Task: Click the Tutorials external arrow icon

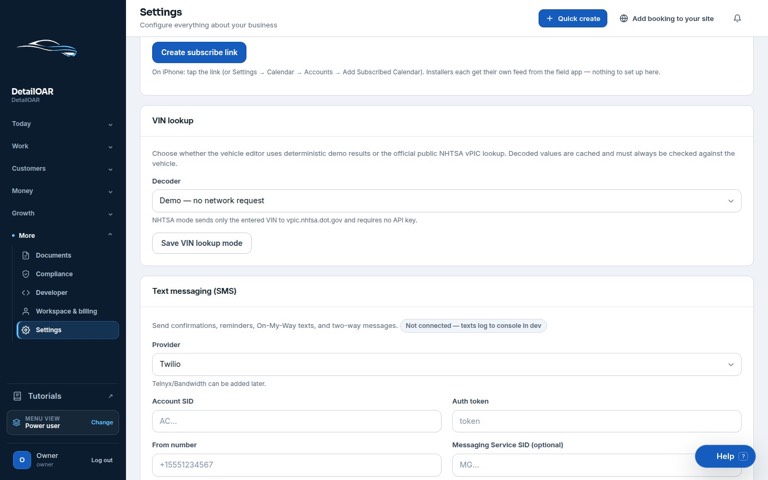Action: tap(110, 396)
